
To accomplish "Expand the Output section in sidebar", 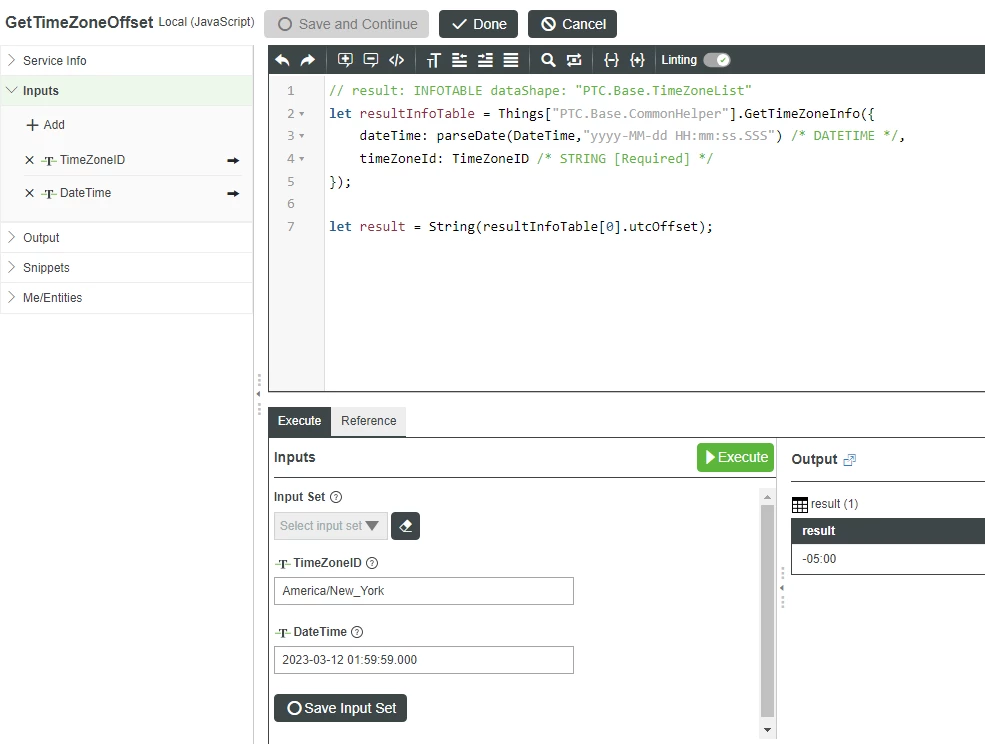I will (x=127, y=238).
